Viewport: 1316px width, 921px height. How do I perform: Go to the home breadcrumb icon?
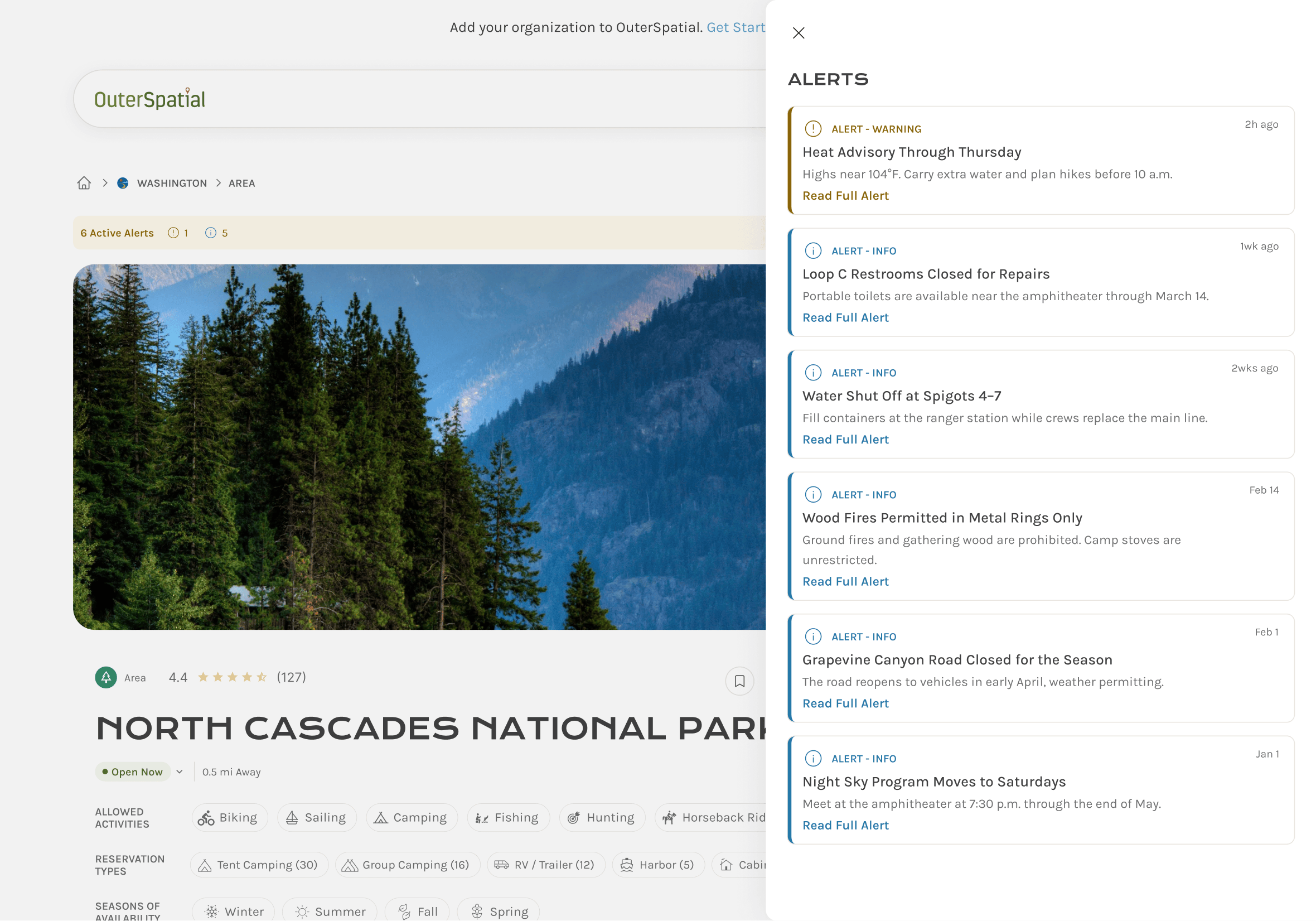[84, 183]
